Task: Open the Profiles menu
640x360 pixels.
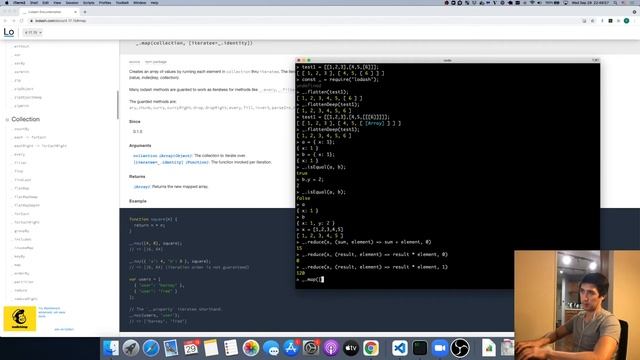Action: point(105,2)
